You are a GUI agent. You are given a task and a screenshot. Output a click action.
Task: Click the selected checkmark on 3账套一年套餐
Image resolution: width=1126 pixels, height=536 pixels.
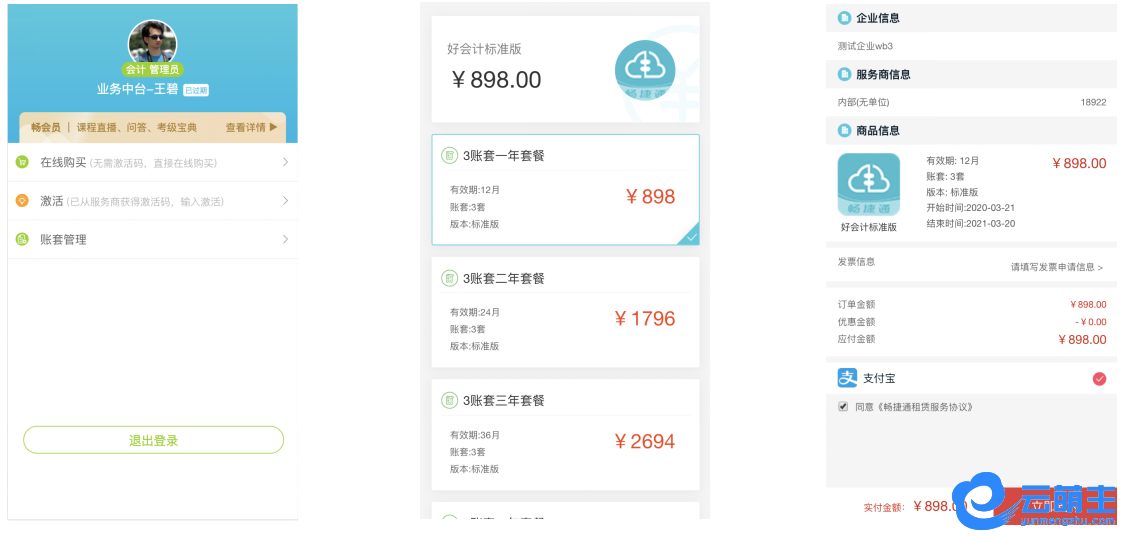(691, 237)
